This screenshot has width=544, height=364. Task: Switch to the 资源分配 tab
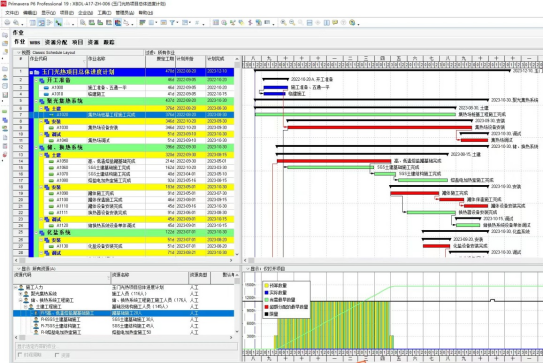(x=56, y=42)
